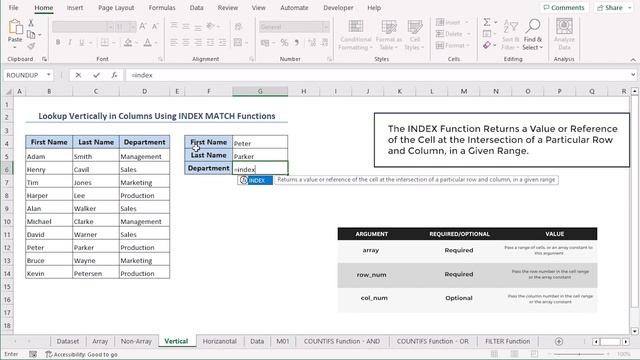The image size is (640, 360).
Task: Switch to the Formulas ribbon tab
Action: [162, 8]
